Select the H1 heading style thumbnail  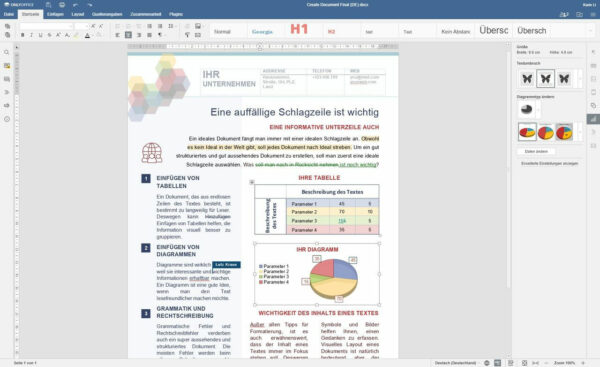pyautogui.click(x=299, y=29)
